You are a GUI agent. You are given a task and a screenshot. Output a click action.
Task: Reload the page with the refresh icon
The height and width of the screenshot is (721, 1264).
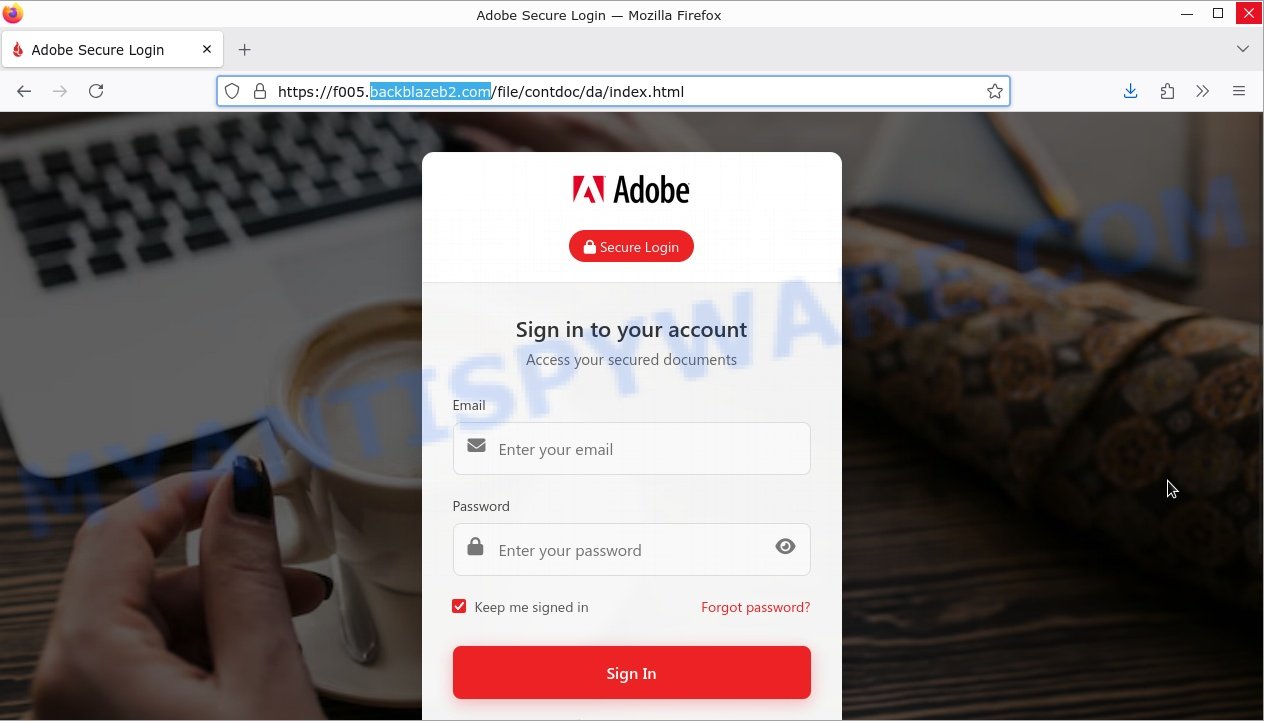coord(96,91)
